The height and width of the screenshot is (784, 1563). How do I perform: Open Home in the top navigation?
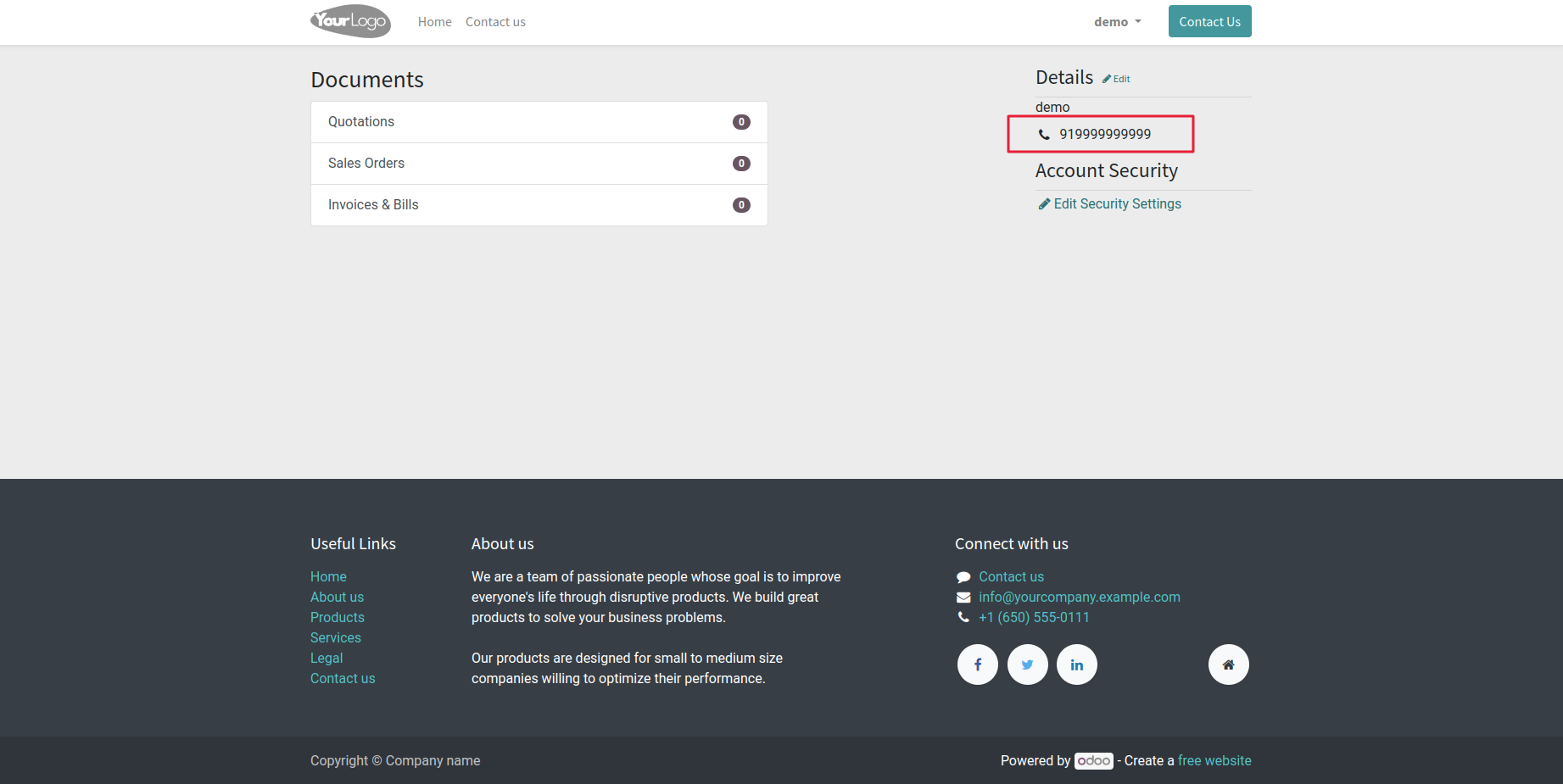[x=434, y=22]
